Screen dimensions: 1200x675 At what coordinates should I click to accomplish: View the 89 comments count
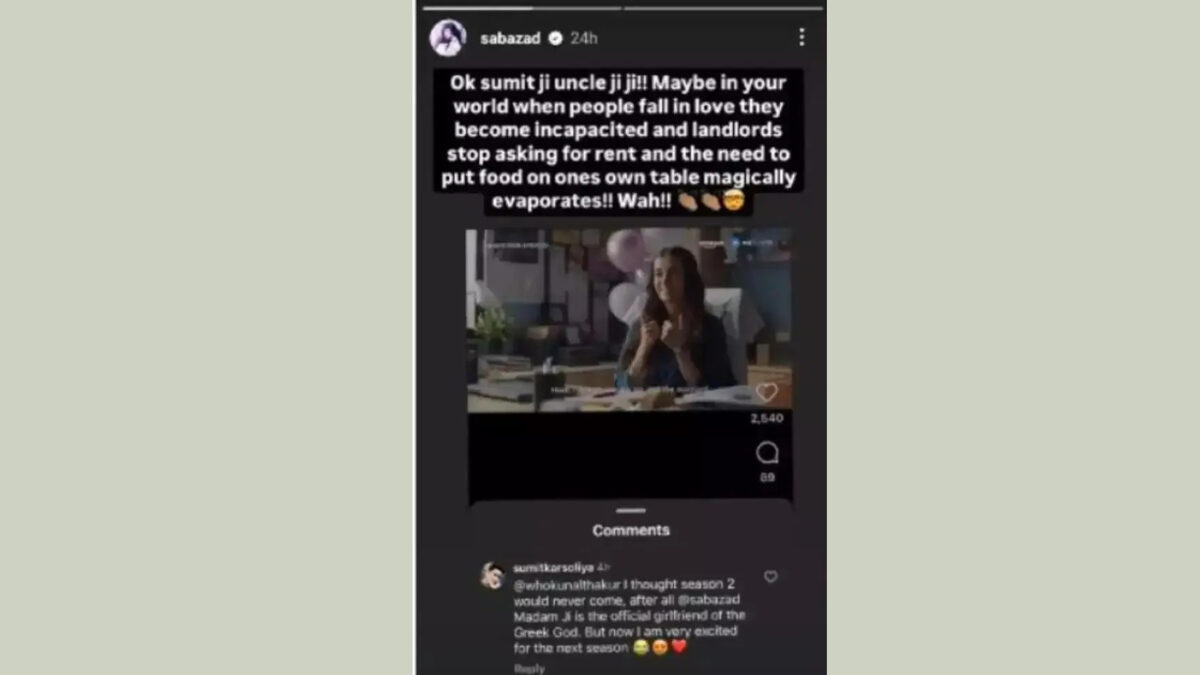click(x=767, y=477)
